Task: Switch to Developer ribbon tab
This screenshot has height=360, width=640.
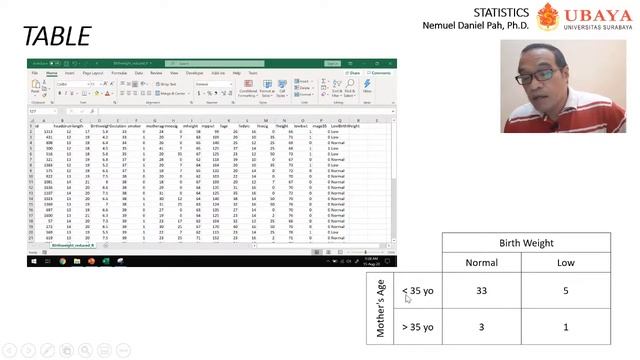Action: tap(194, 73)
